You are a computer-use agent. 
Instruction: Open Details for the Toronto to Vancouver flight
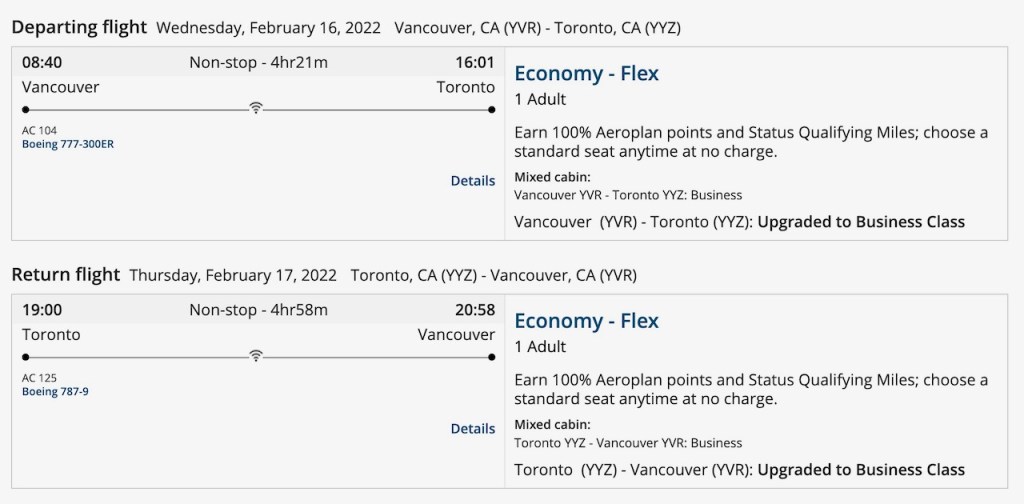(473, 429)
